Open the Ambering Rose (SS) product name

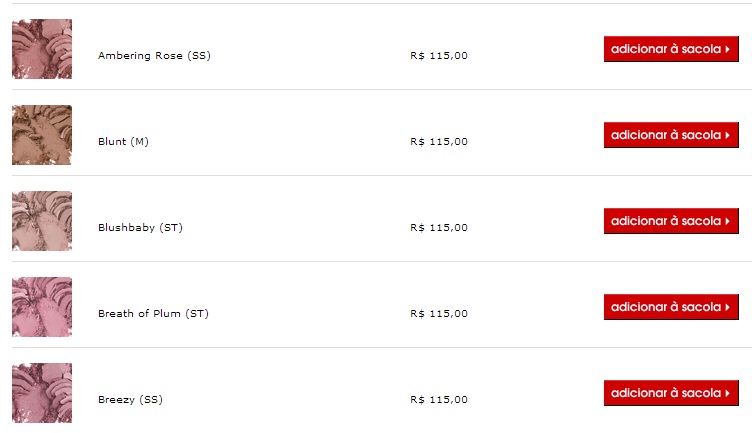[154, 56]
